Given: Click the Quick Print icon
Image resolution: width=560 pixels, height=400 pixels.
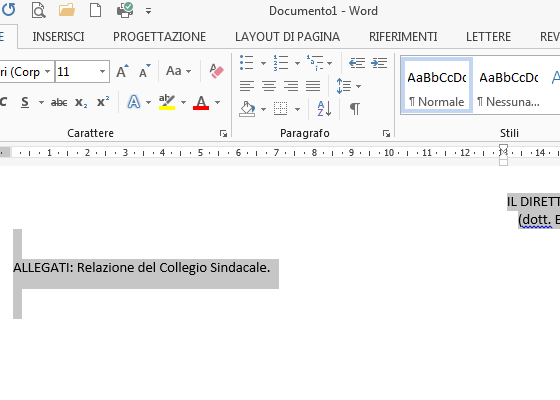Looking at the screenshot, I should coord(125,10).
